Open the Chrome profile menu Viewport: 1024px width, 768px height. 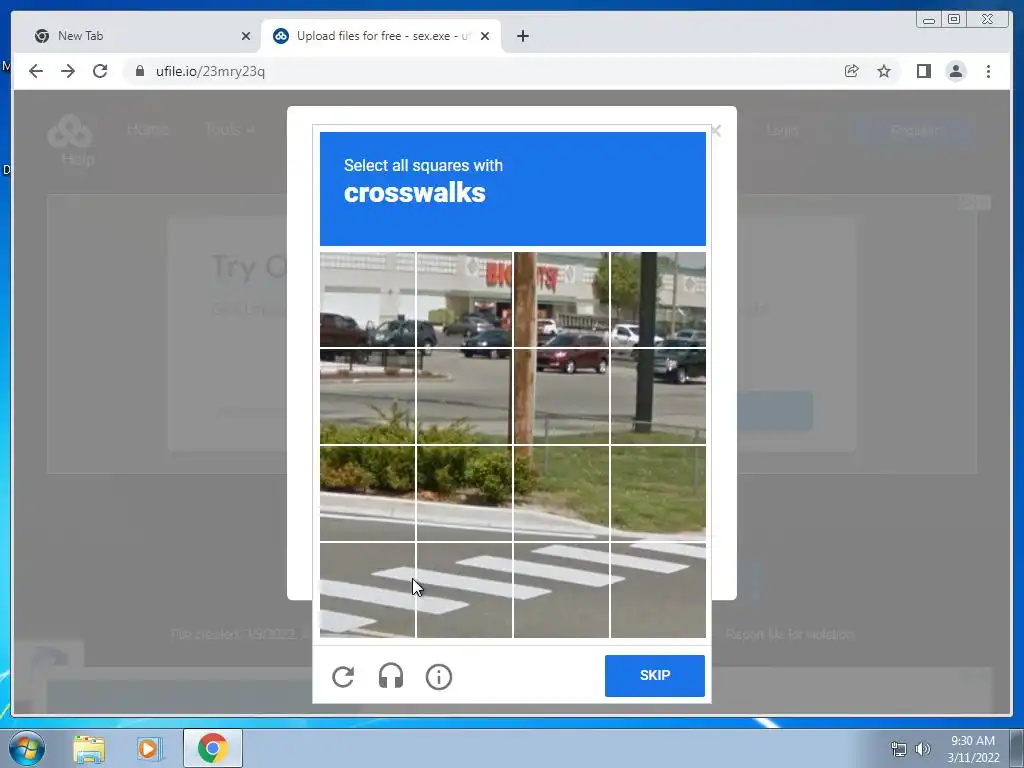click(956, 71)
